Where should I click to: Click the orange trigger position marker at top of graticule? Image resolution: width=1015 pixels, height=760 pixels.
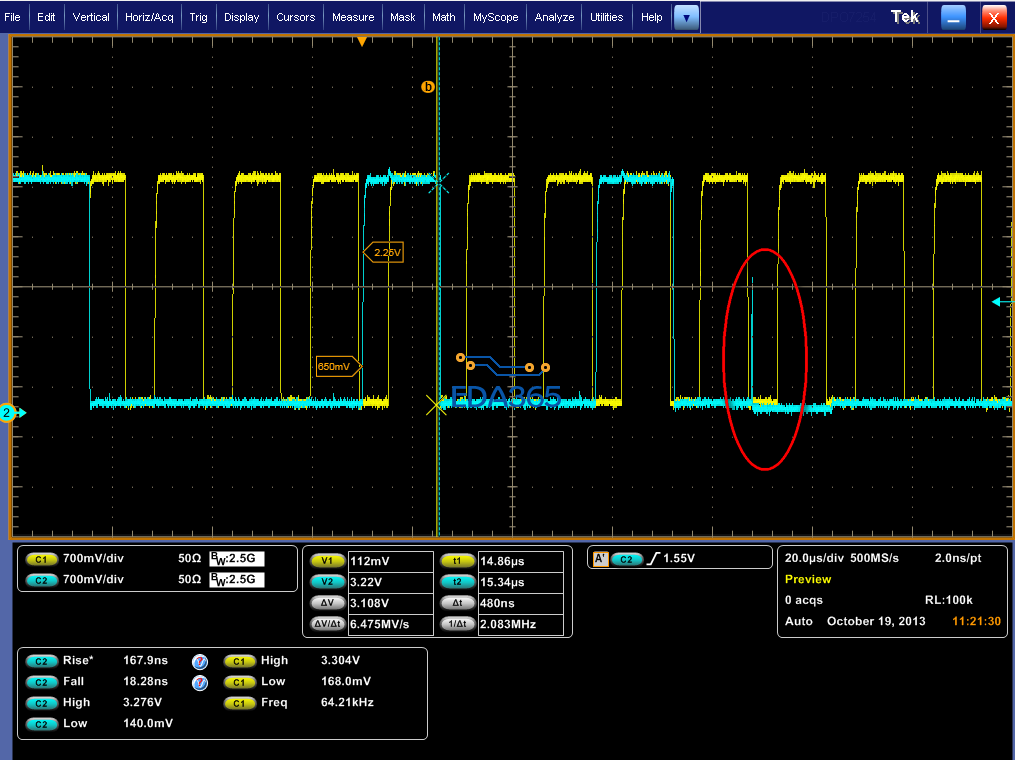click(x=362, y=42)
